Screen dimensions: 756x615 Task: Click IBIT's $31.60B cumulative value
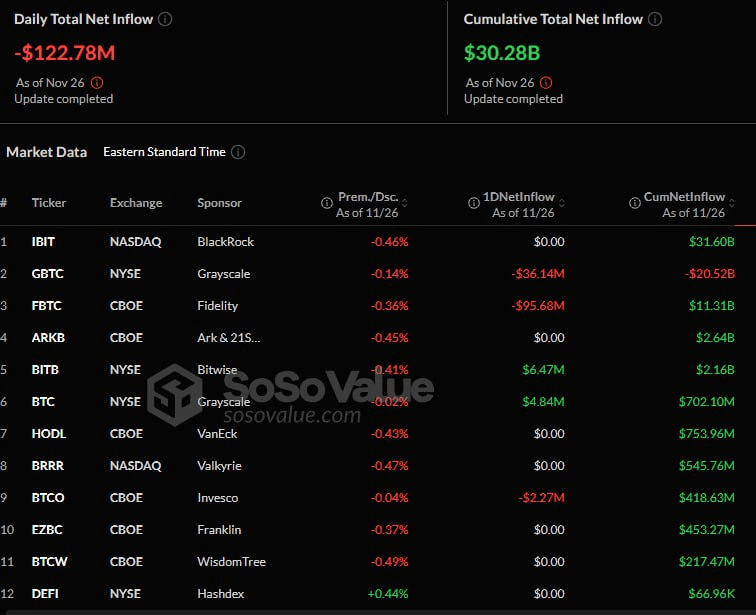[x=712, y=242]
